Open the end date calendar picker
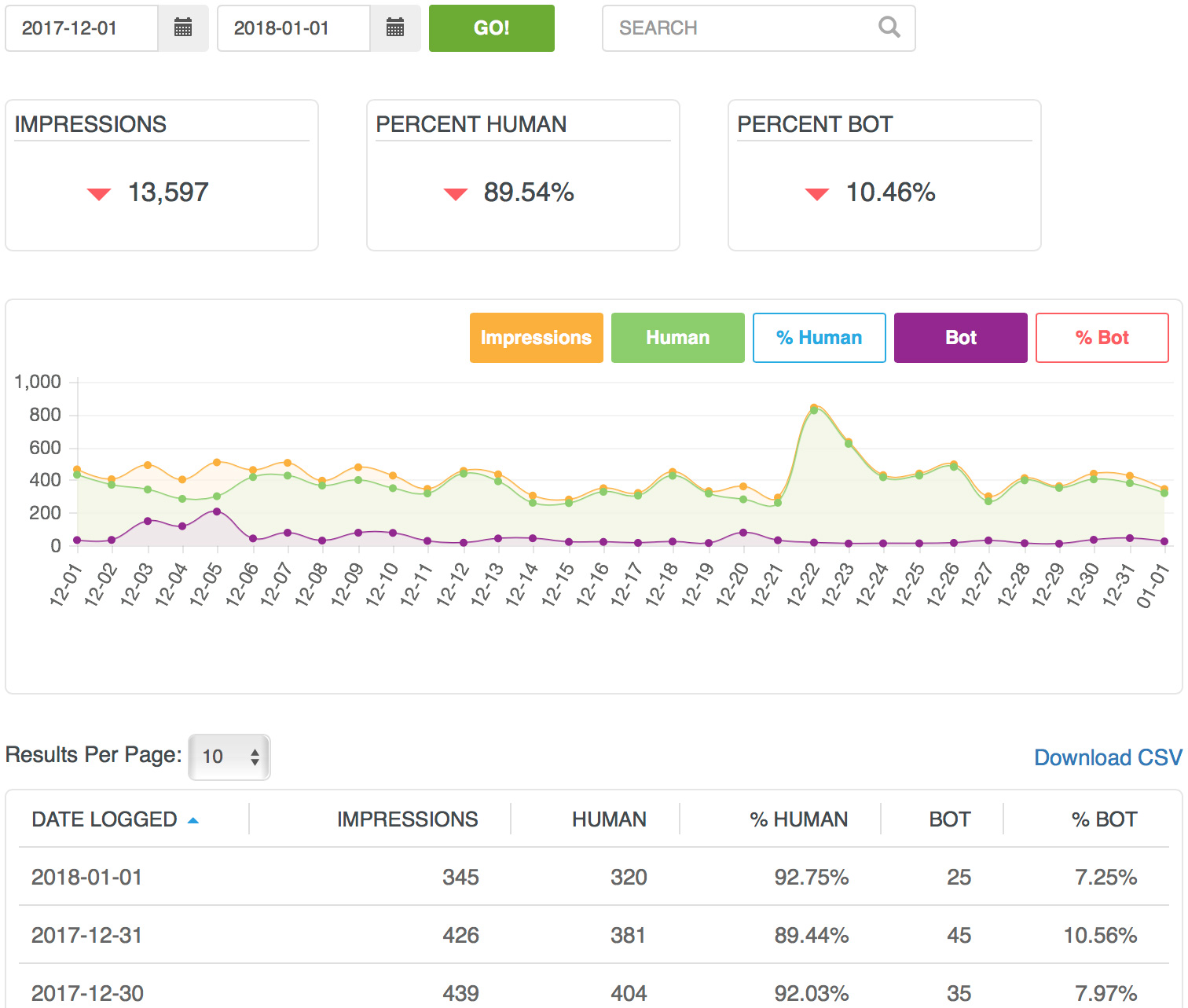Image resolution: width=1188 pixels, height=1008 pixels. tap(395, 28)
